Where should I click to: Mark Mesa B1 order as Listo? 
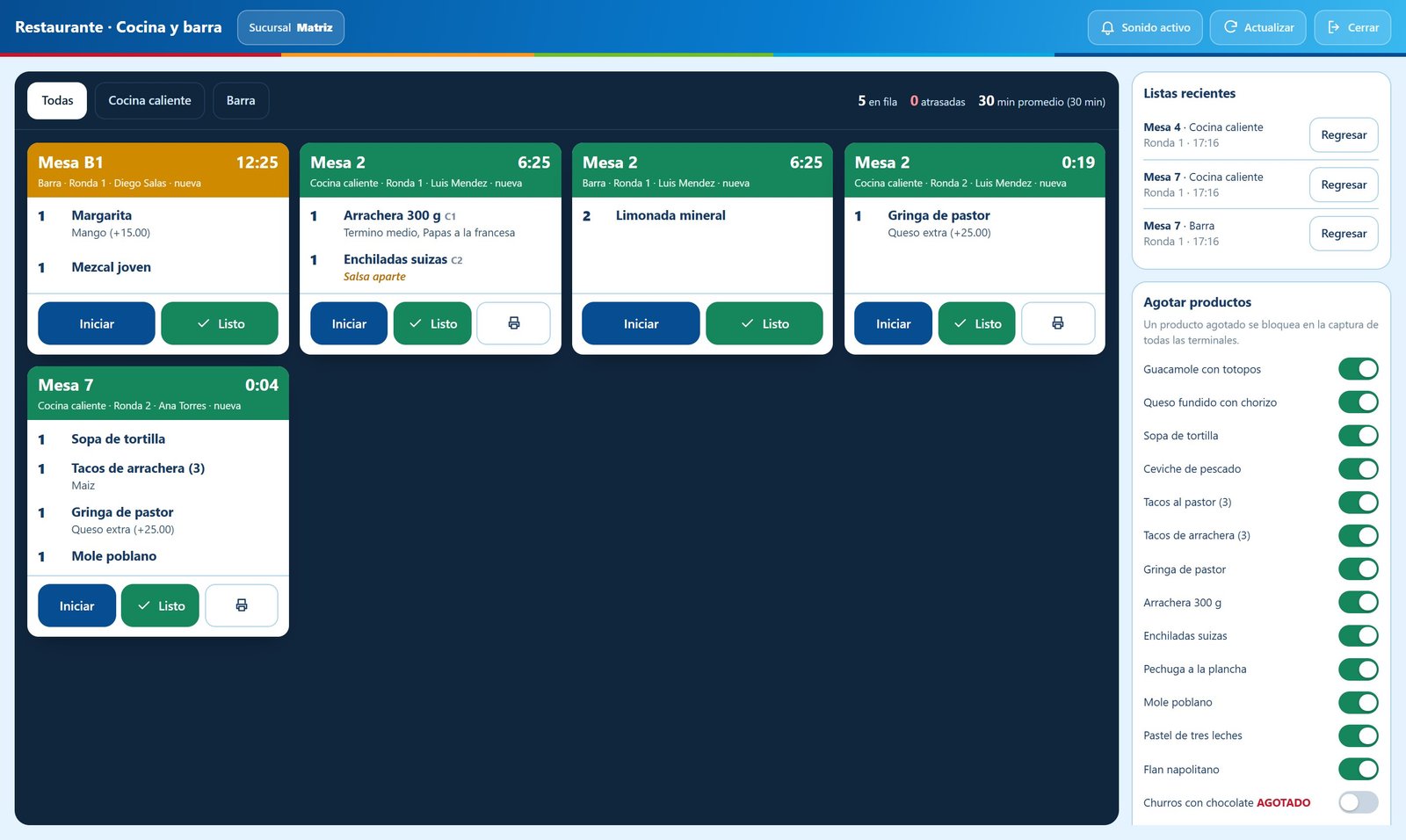[220, 323]
